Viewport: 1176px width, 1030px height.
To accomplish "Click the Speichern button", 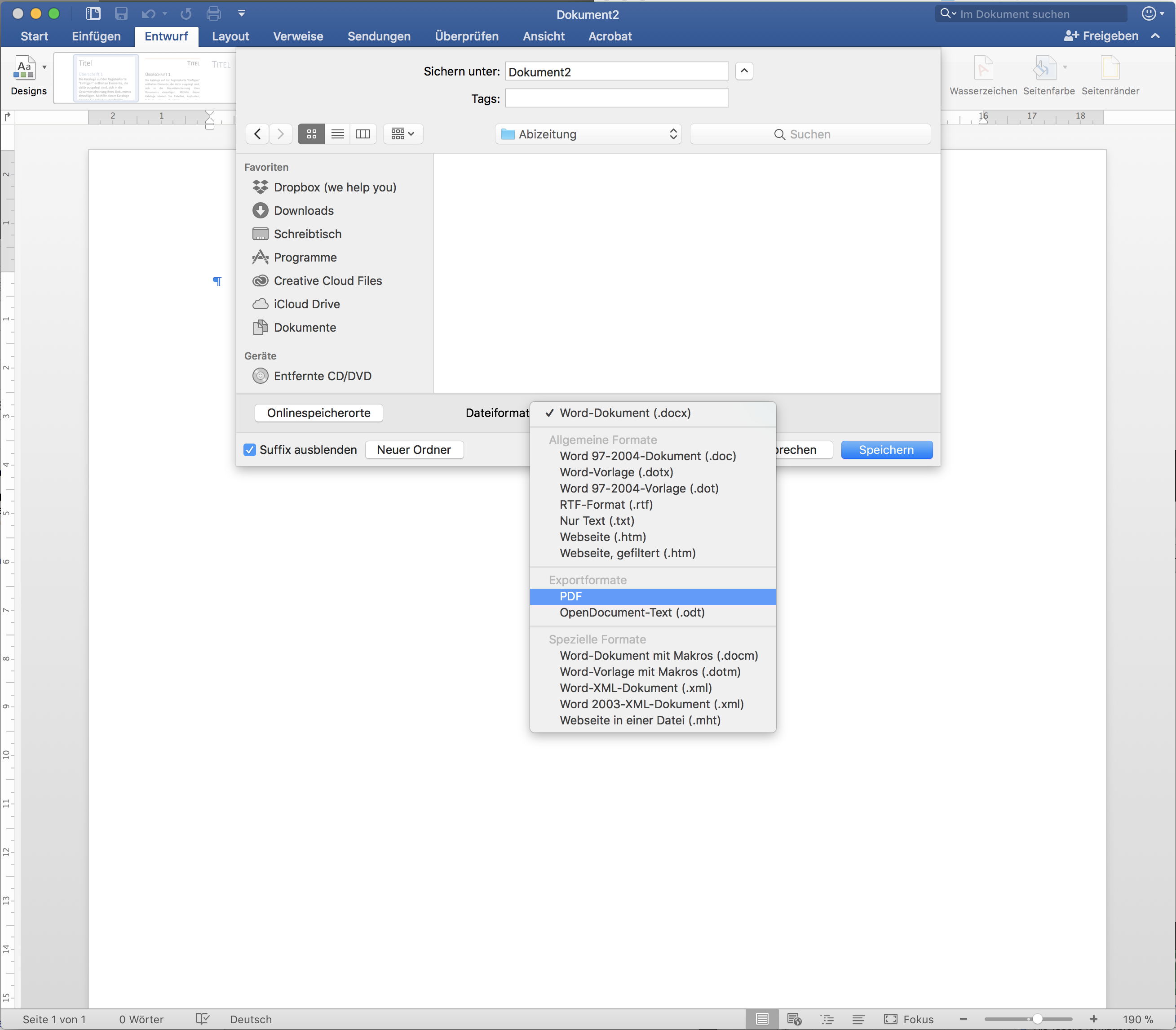I will tap(886, 450).
